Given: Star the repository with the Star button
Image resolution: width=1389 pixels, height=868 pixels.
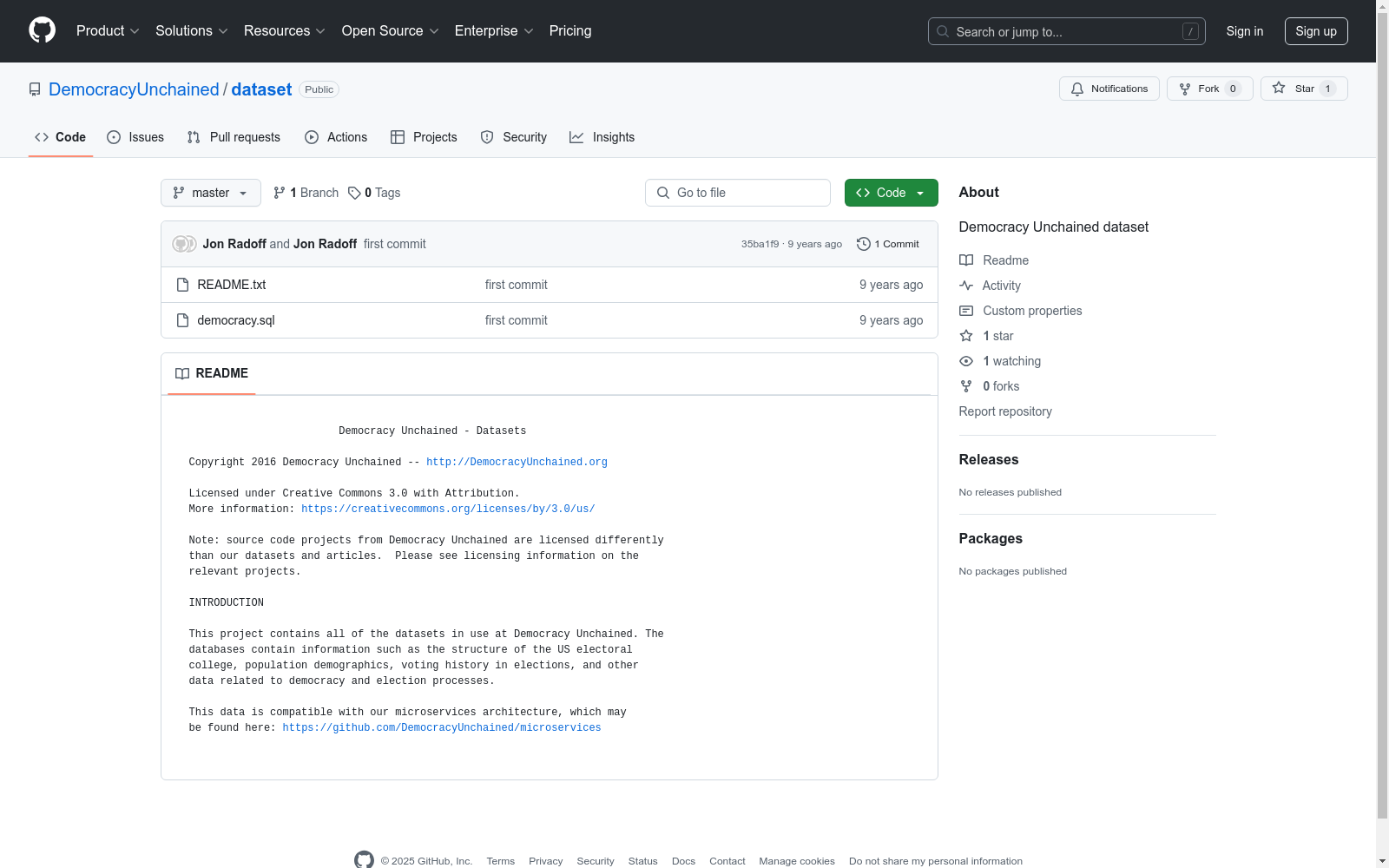Looking at the screenshot, I should pyautogui.click(x=1304, y=89).
